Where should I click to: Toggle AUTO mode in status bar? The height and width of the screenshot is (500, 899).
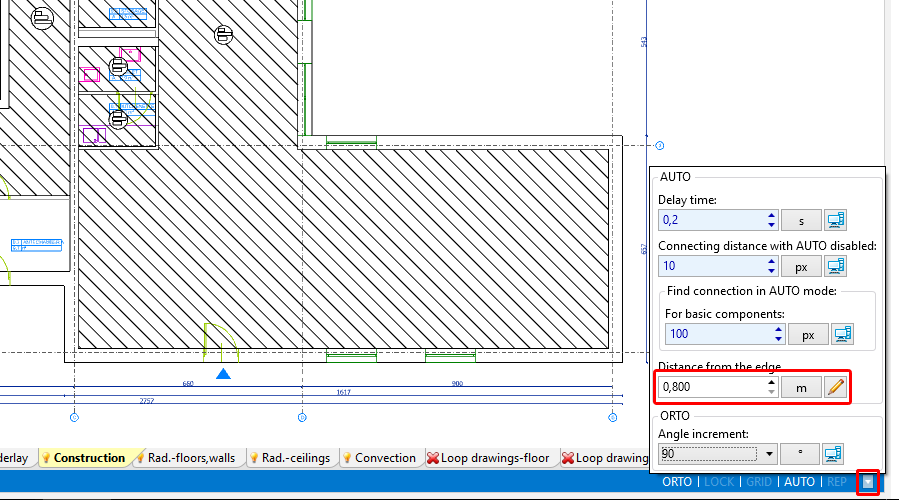click(798, 482)
